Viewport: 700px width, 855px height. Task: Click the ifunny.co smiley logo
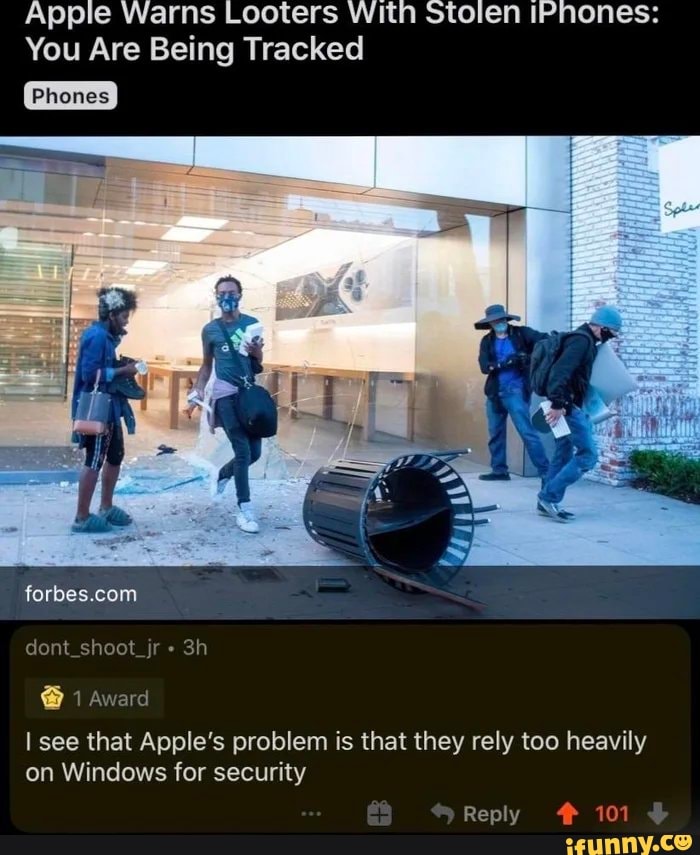tap(683, 845)
